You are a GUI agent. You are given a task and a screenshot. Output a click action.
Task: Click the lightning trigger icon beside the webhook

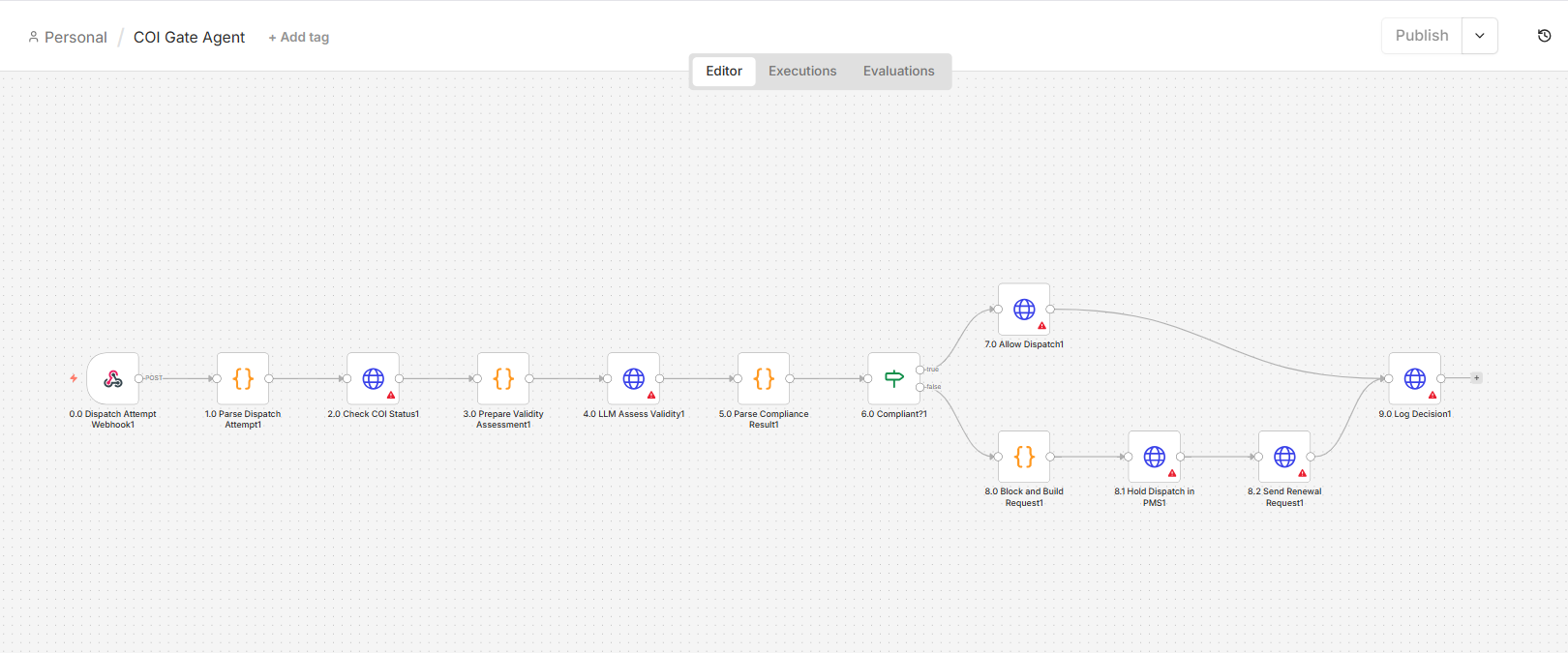(74, 378)
